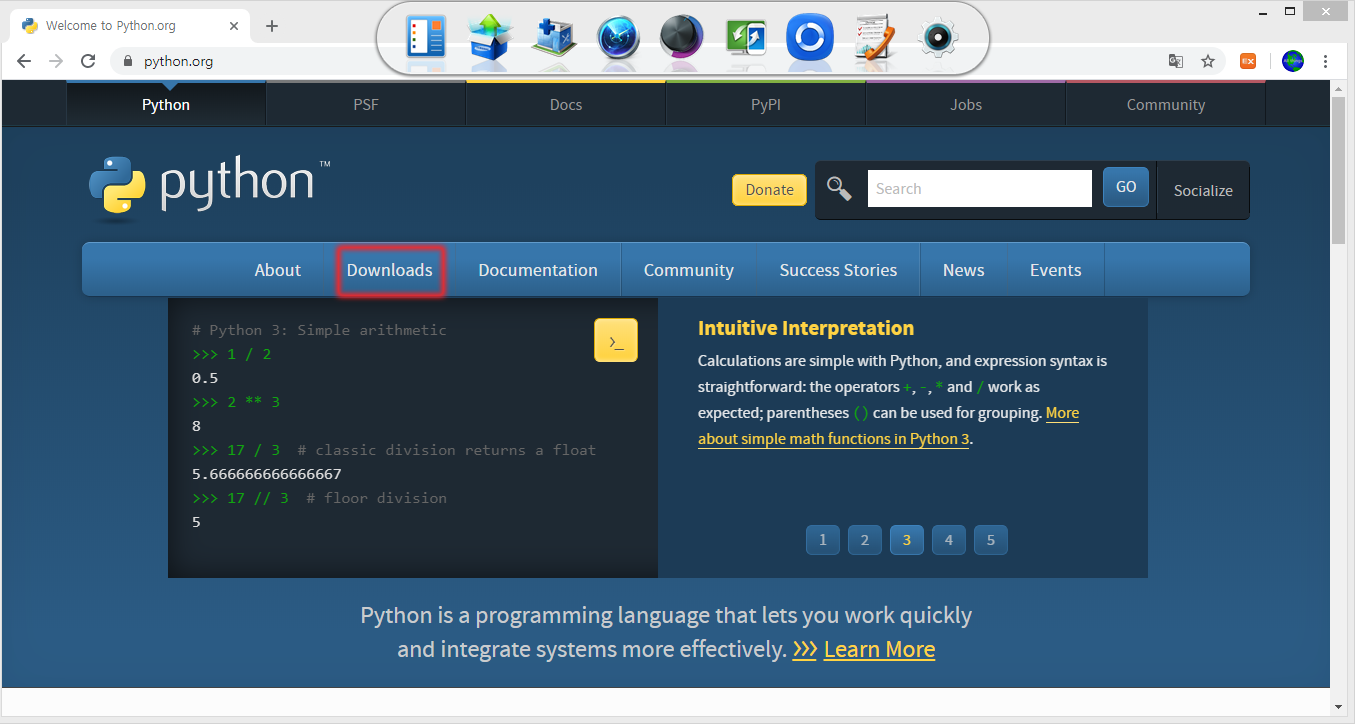This screenshot has height=724, width=1355.
Task: Launch the blue box with green arrow dock icon
Action: tap(490, 38)
